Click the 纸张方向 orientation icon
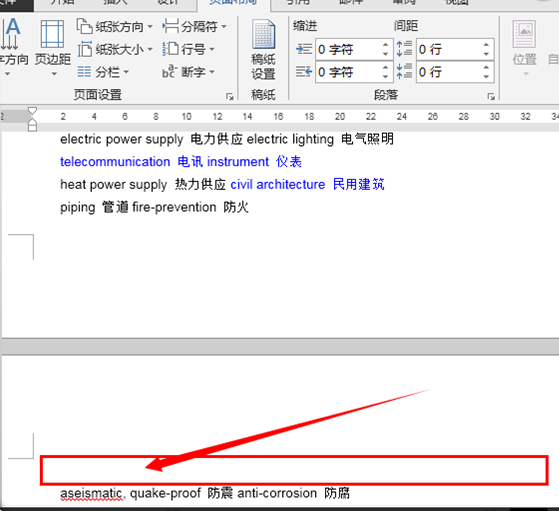This screenshot has width=559, height=511. pos(84,26)
